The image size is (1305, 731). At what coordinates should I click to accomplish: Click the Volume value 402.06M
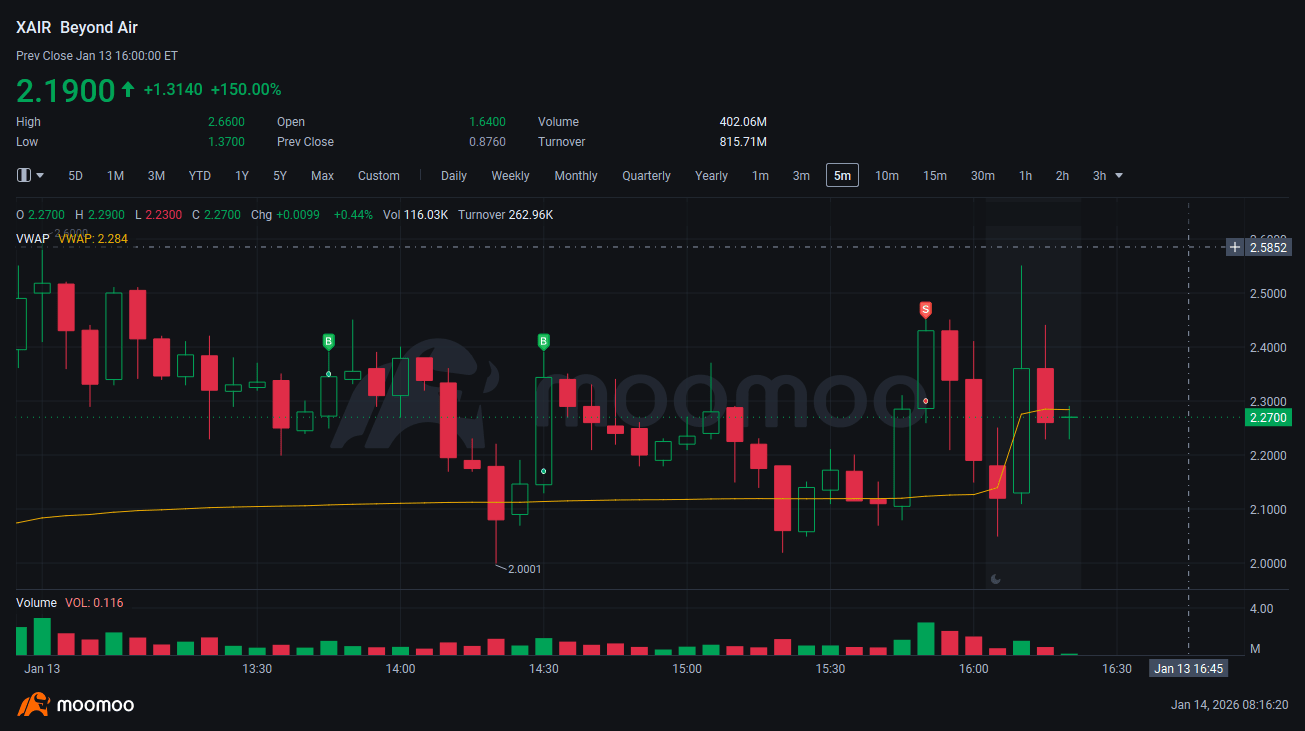(743, 122)
